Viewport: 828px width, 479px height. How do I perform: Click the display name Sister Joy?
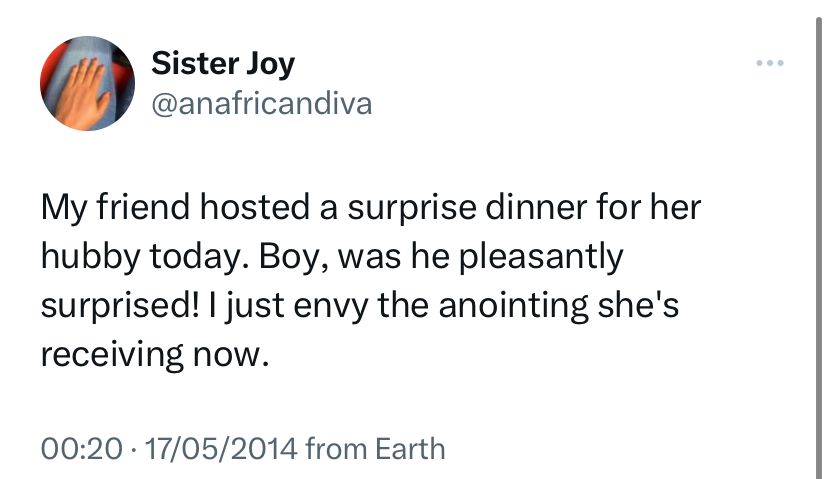tap(223, 64)
